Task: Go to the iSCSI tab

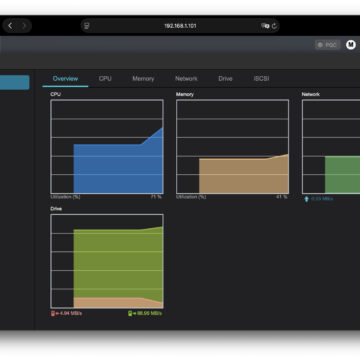Action: [x=261, y=79]
